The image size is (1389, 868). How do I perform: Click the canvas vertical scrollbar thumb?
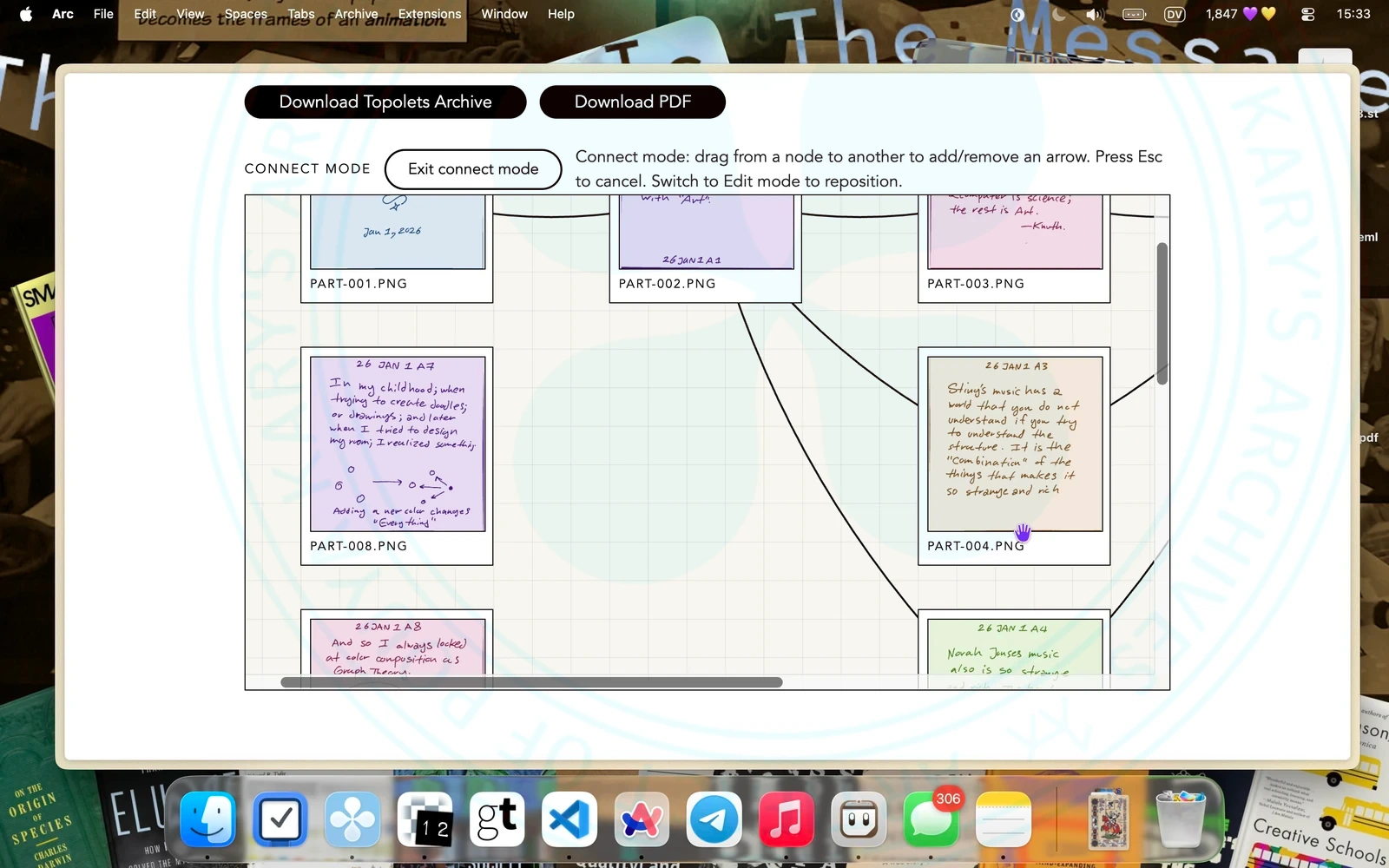coord(1162,313)
